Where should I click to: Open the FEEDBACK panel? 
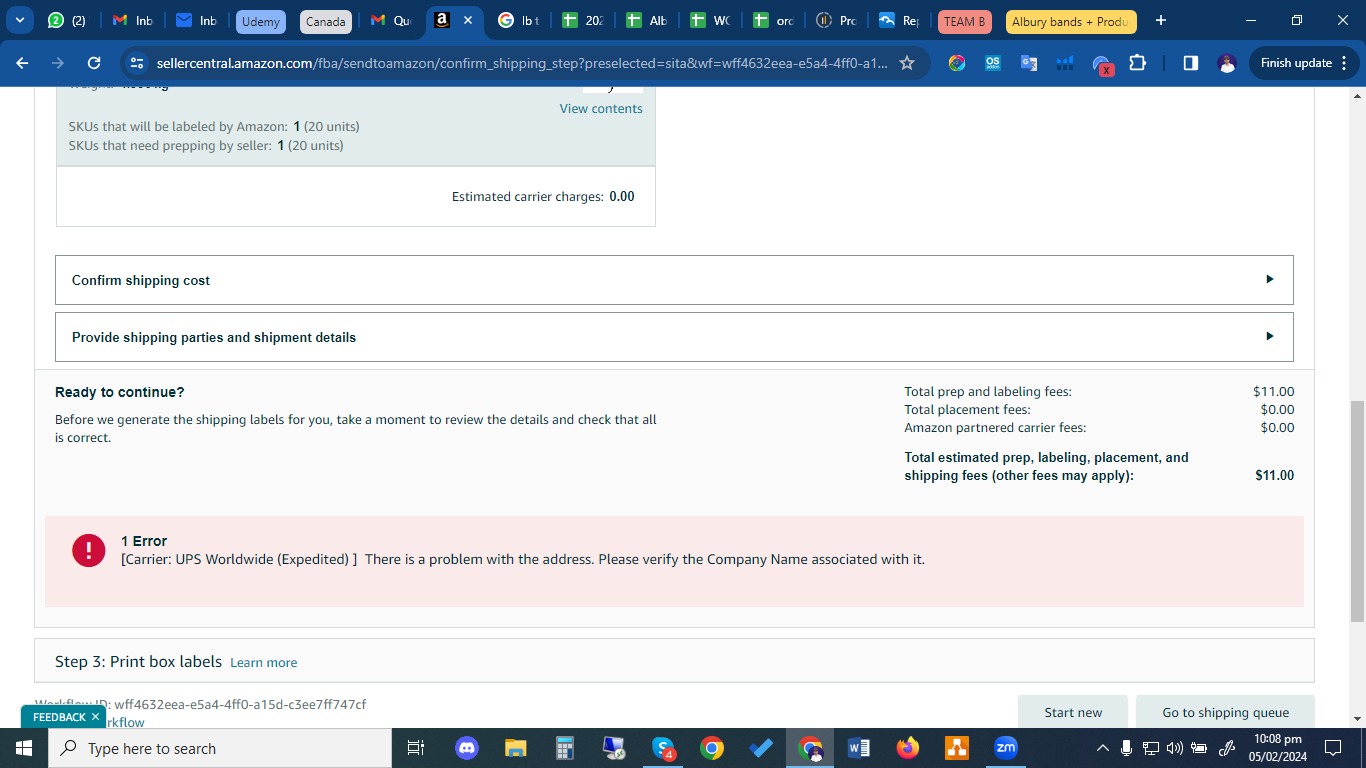(59, 717)
